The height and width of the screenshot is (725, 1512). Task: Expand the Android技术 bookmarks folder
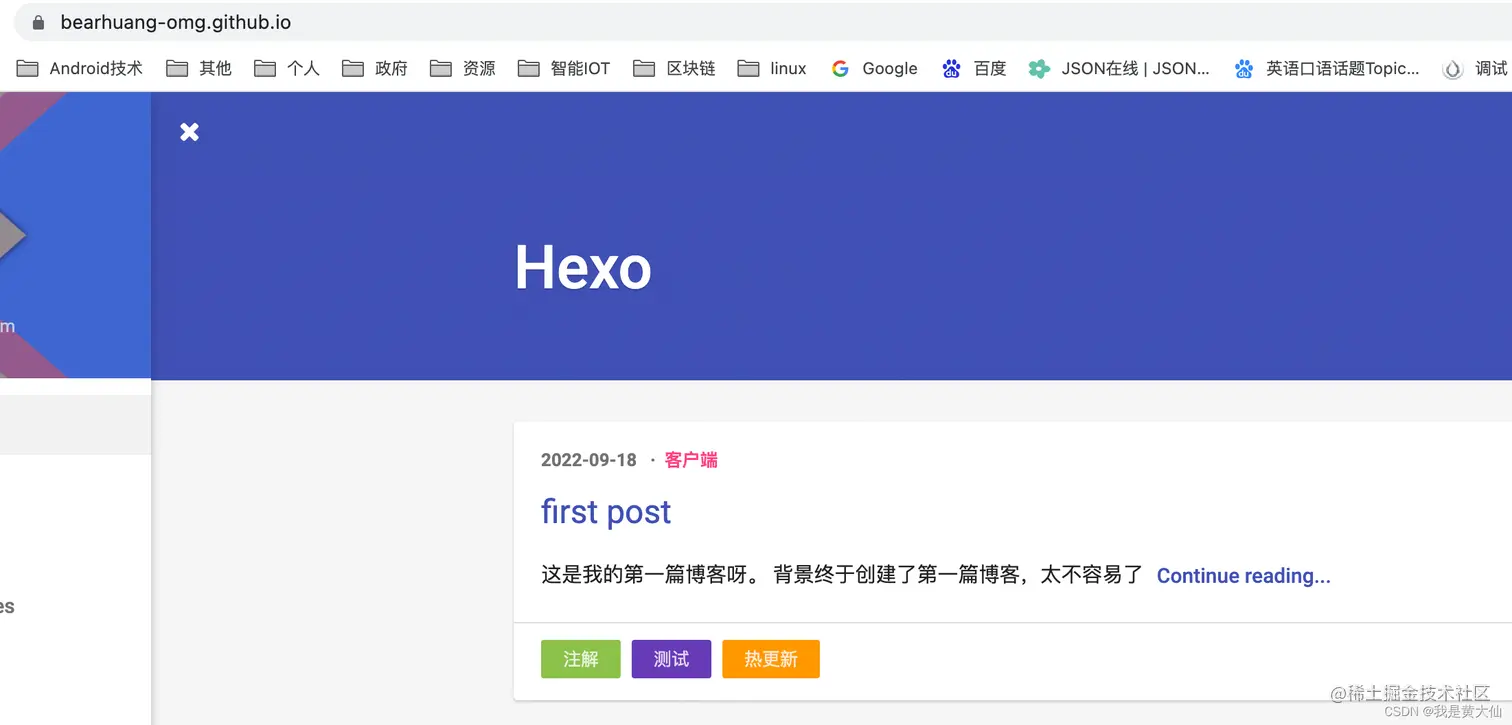click(80, 68)
